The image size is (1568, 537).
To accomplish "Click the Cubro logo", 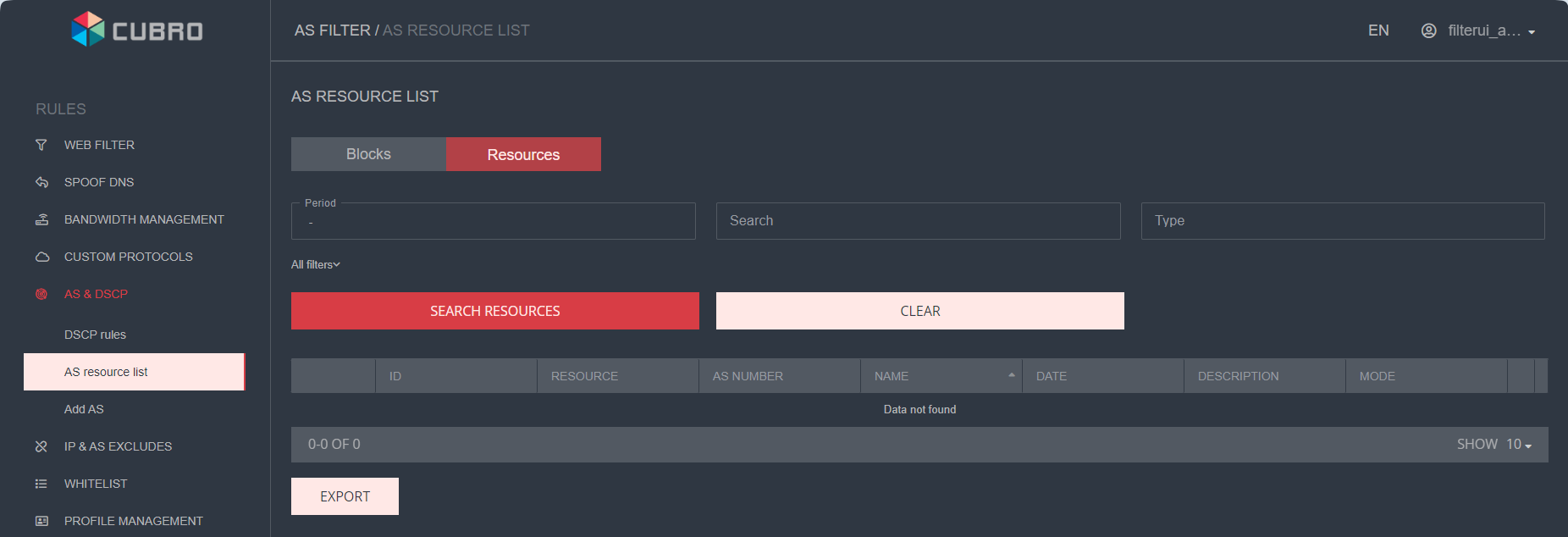I will pyautogui.click(x=137, y=30).
